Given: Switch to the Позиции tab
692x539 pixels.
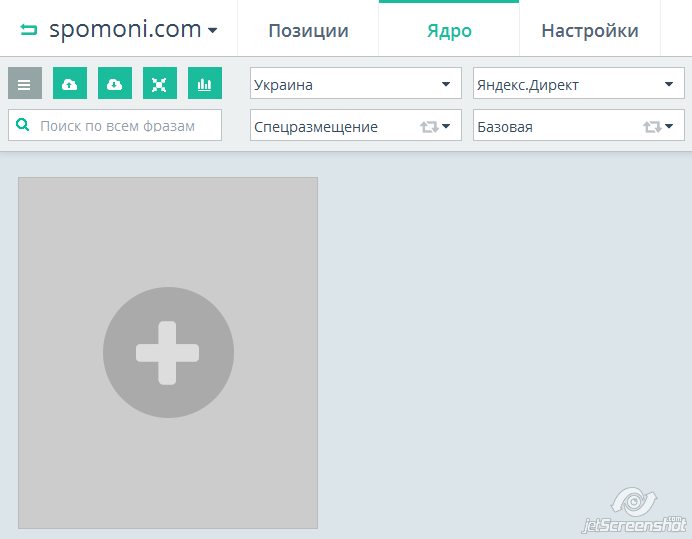Looking at the screenshot, I should [308, 30].
